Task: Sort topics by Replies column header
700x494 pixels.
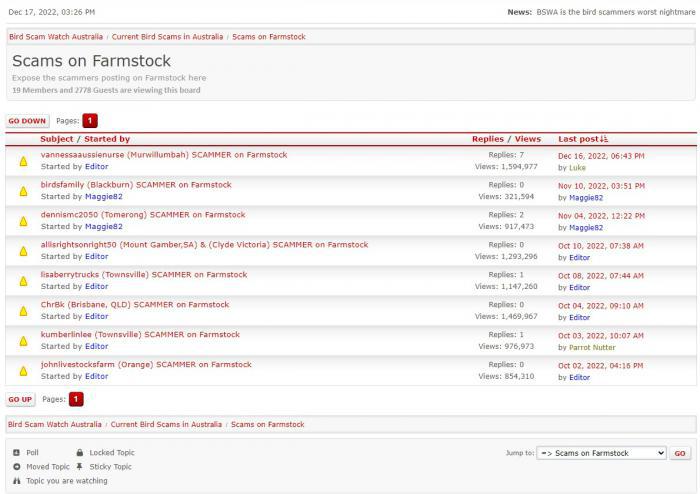Action: (x=487, y=139)
